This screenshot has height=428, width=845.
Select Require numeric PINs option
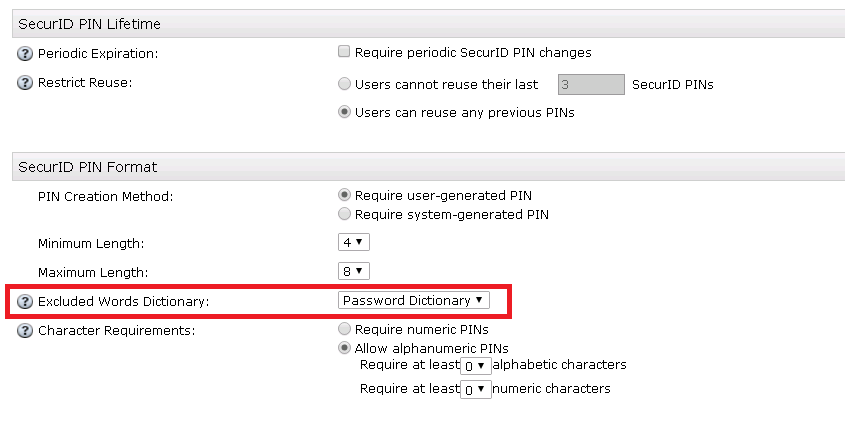345,329
